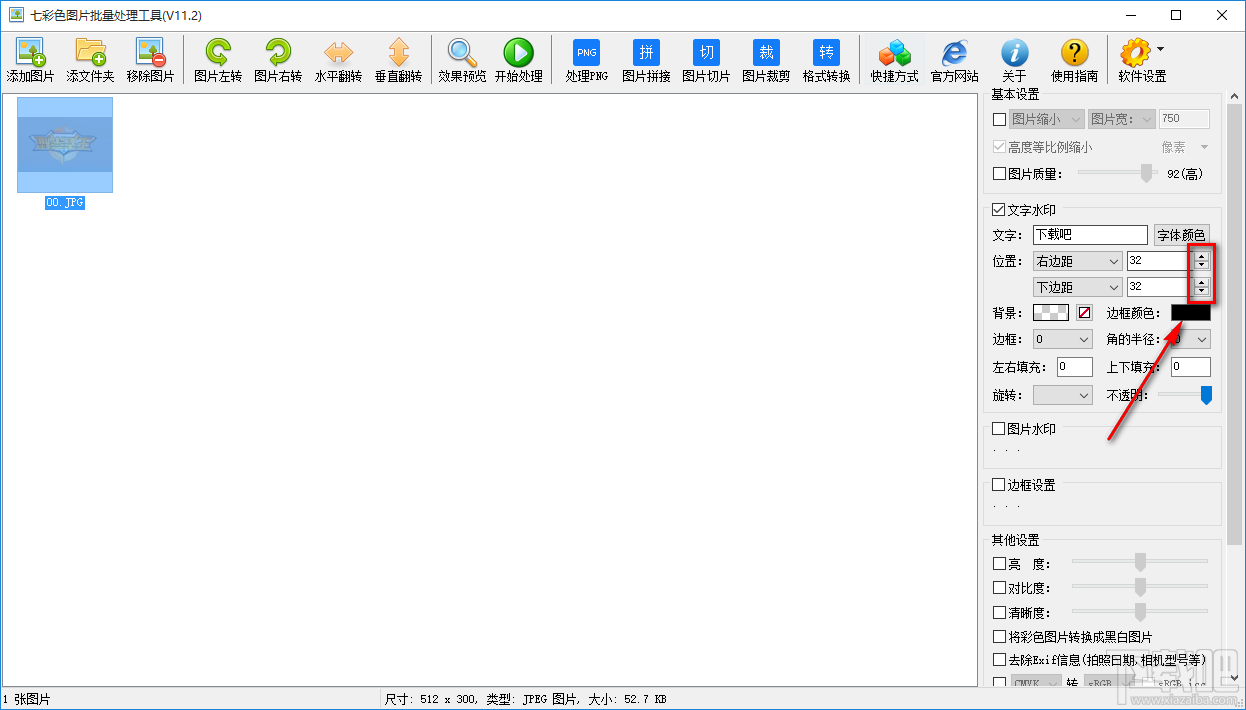Open the 像素 unit dropdown
Screen dimensions: 1246x710
coord(1184,147)
